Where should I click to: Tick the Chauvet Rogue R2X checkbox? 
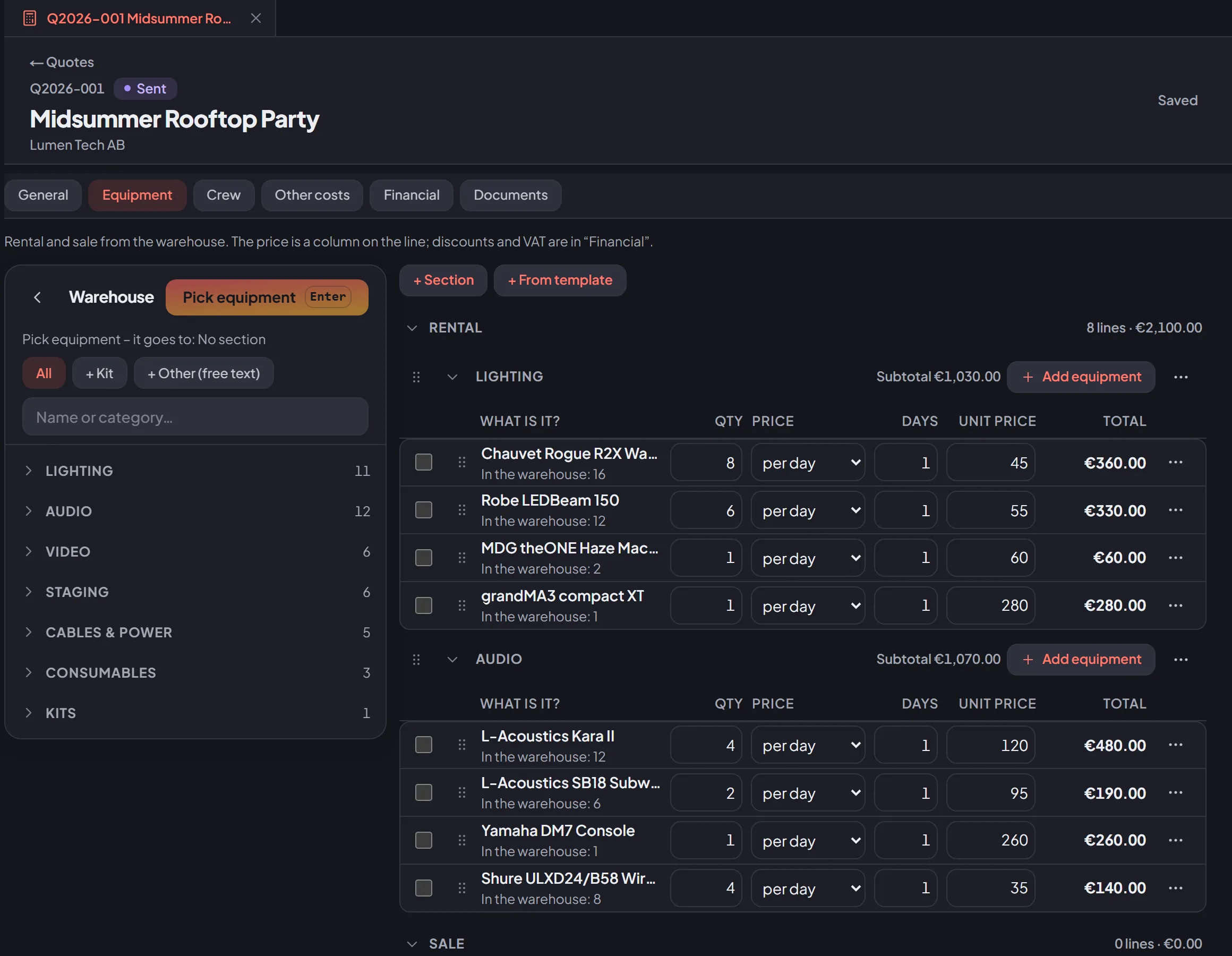(x=424, y=462)
